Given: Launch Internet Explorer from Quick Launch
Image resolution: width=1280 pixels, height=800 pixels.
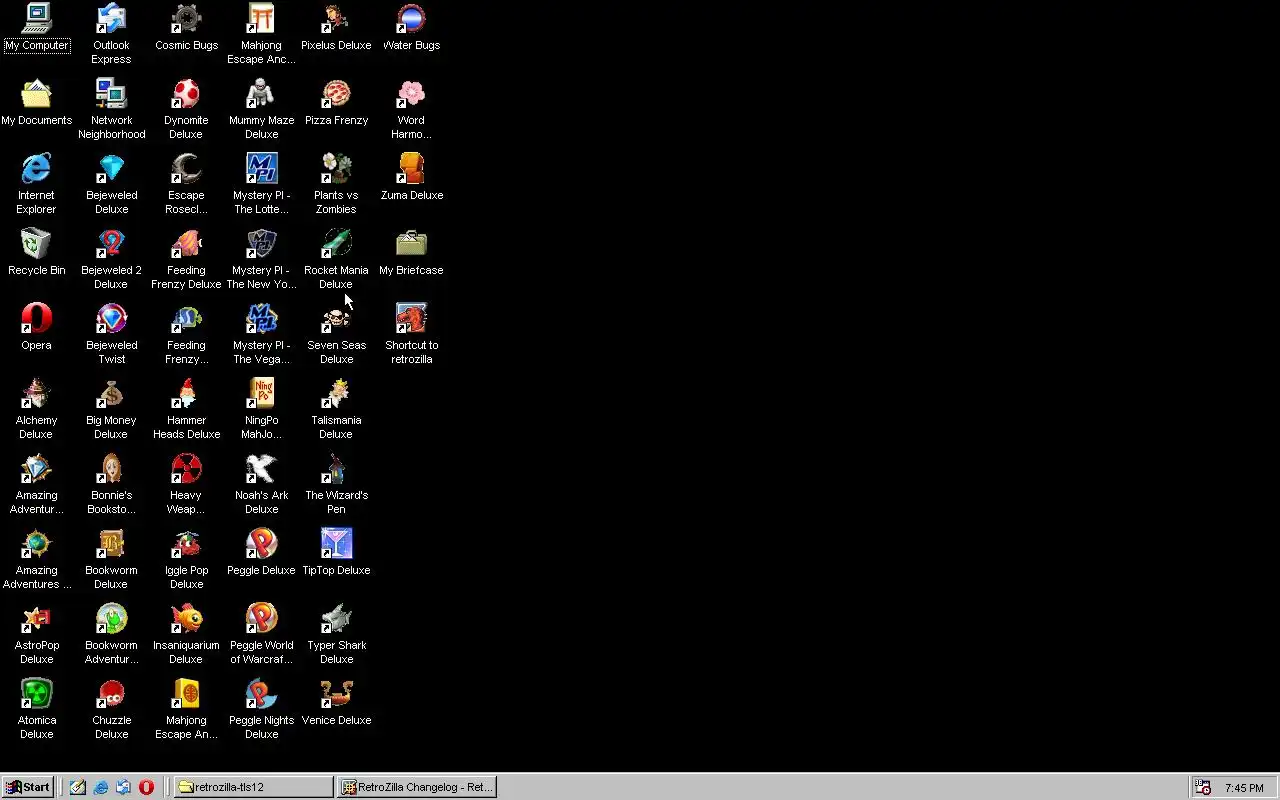Looking at the screenshot, I should point(101,787).
